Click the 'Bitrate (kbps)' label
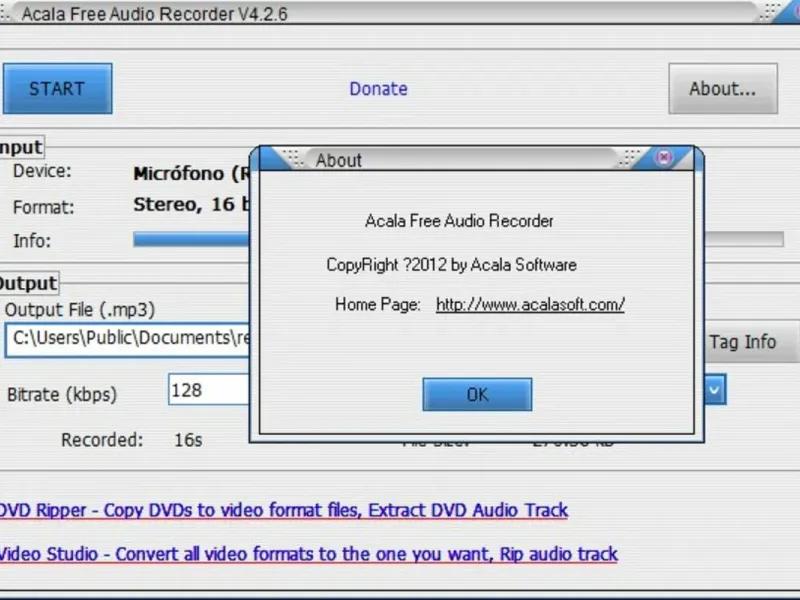The height and width of the screenshot is (600, 800). coord(62,394)
